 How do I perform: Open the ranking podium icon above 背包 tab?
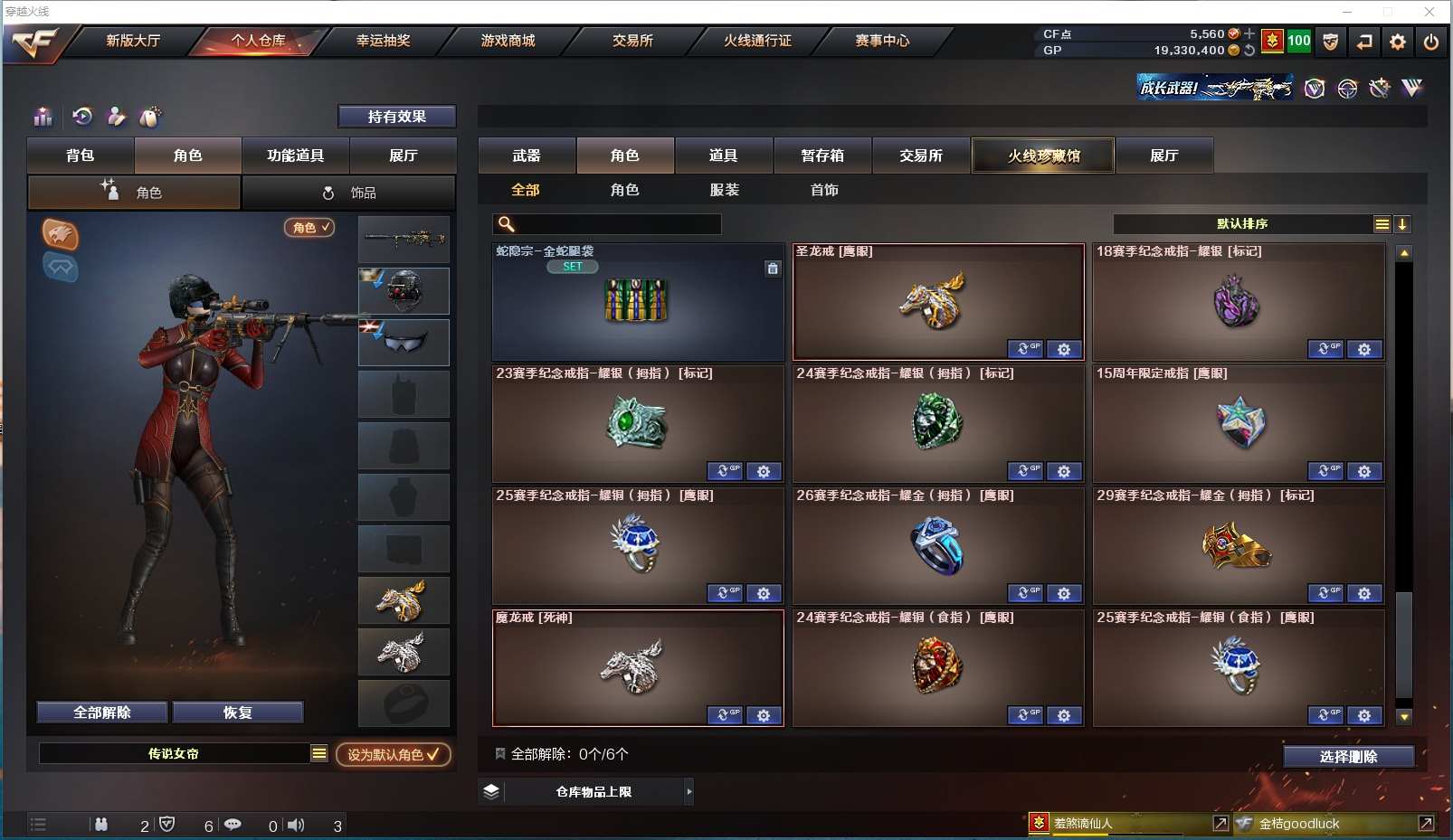click(x=43, y=117)
